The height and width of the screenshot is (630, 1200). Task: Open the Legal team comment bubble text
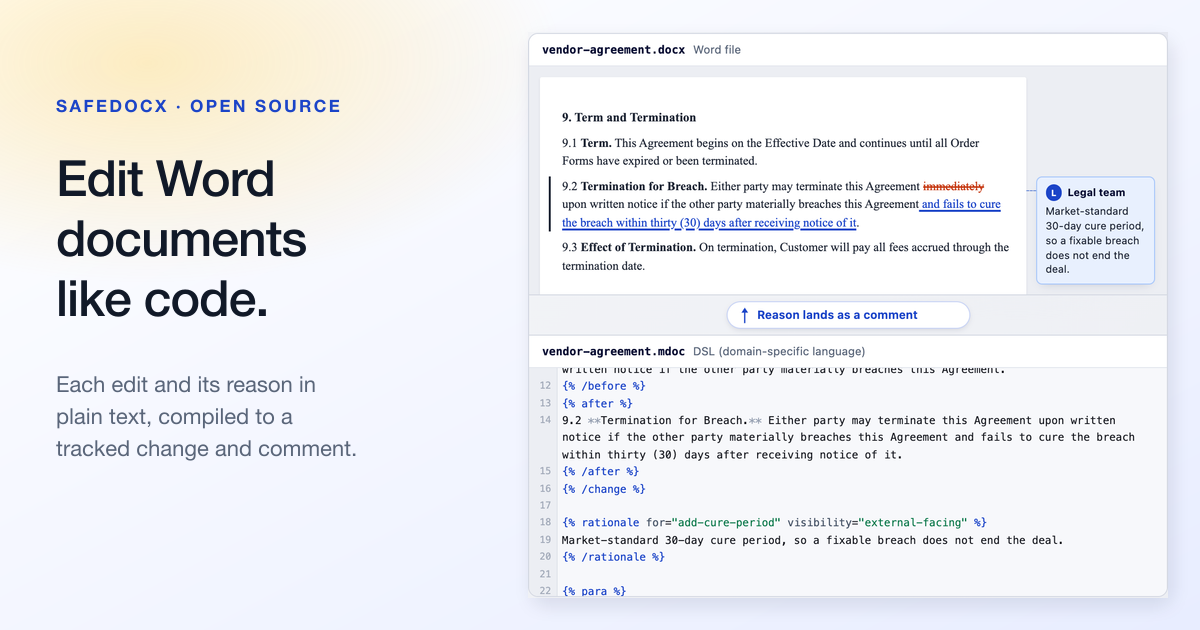pos(1094,240)
